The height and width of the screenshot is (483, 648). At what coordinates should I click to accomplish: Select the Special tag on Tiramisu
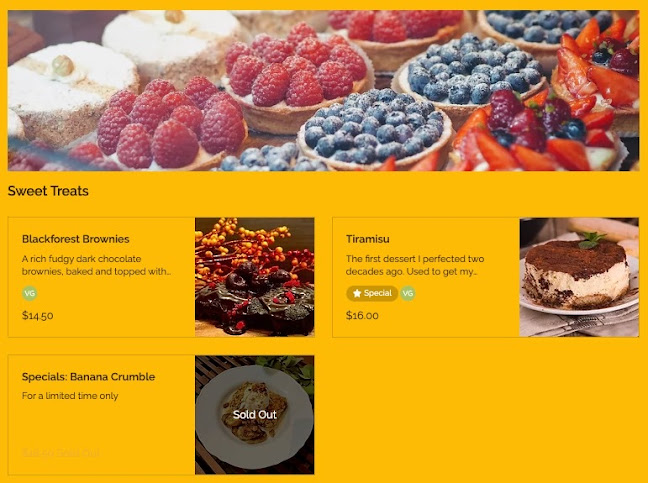click(372, 293)
